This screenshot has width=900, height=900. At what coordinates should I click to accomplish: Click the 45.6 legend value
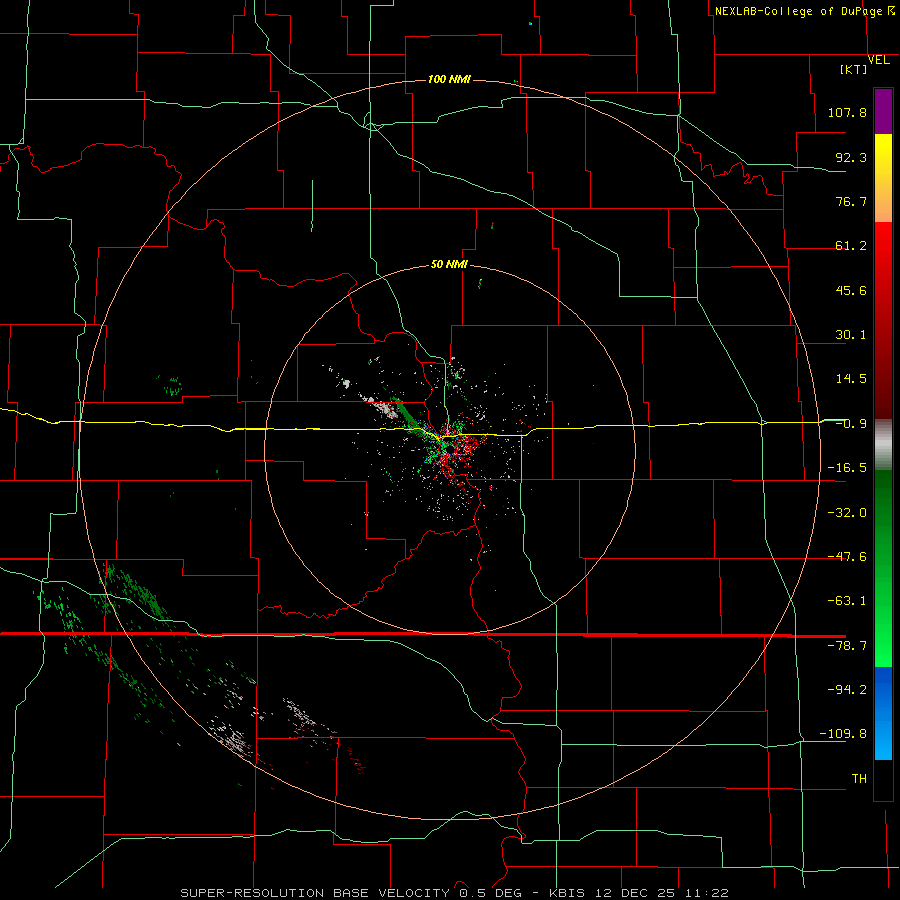851,290
